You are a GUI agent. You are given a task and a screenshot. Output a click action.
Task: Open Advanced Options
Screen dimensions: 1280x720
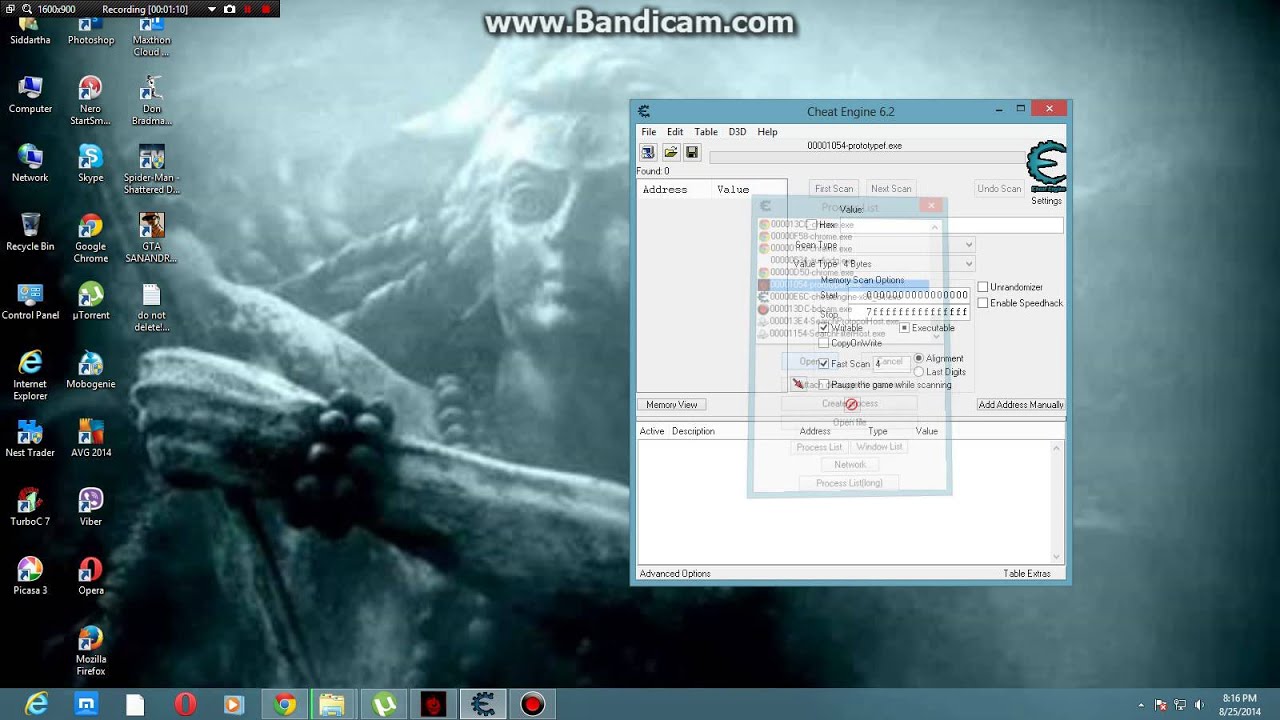tap(675, 574)
